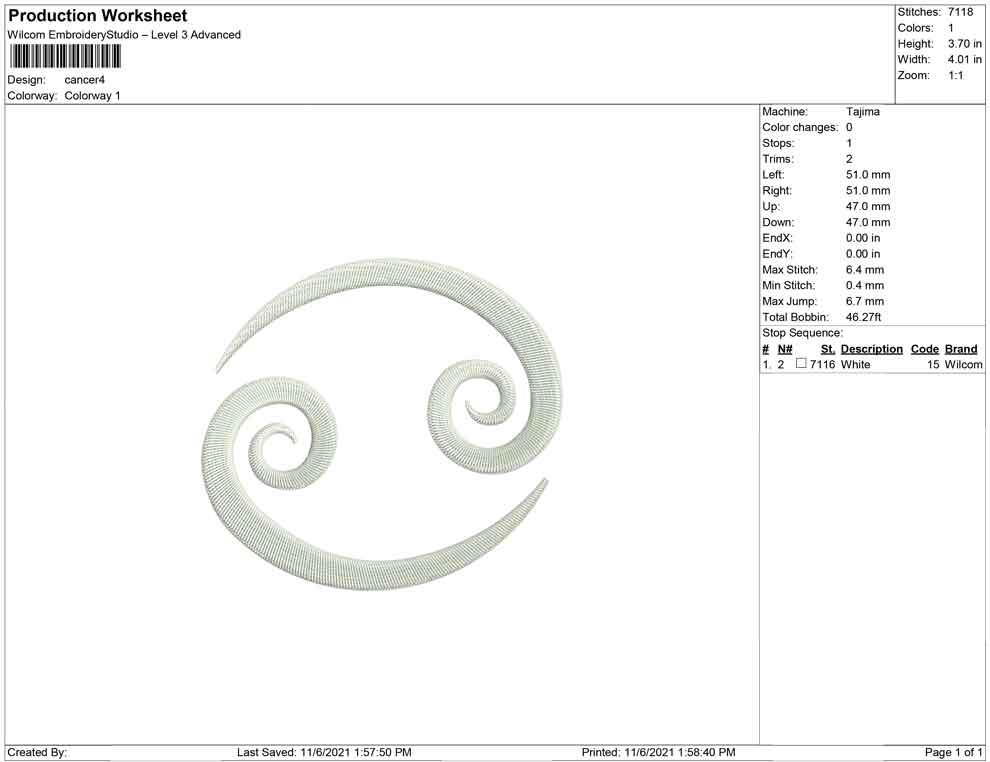Click the Color changes value 0

tap(849, 128)
